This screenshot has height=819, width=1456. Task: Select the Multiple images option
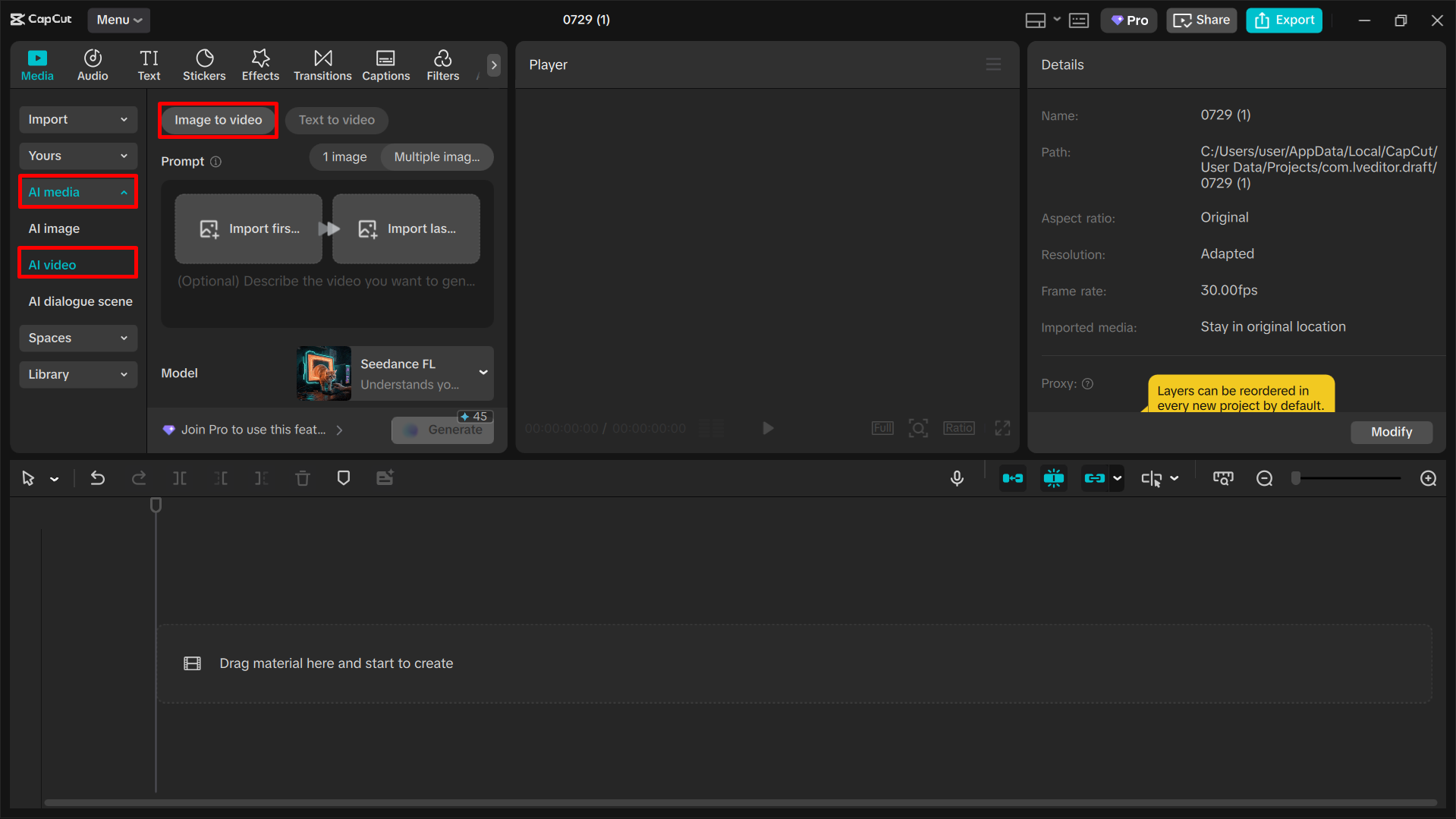tap(437, 157)
